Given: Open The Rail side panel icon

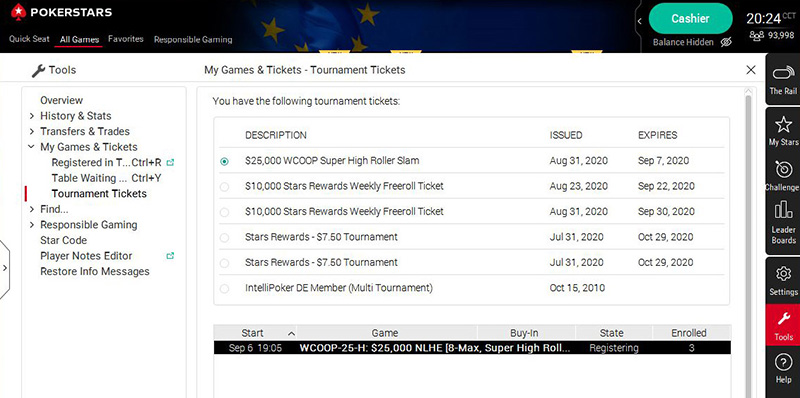Looking at the screenshot, I should point(783,73).
